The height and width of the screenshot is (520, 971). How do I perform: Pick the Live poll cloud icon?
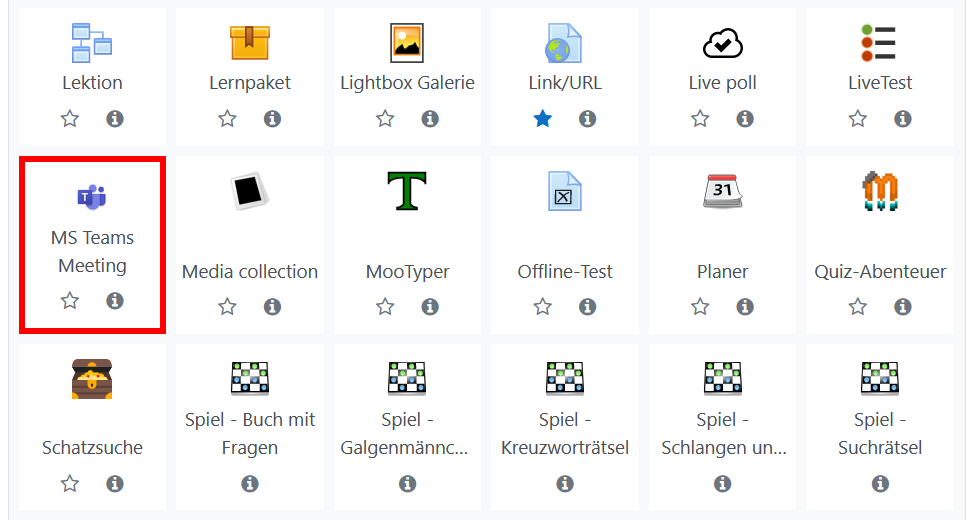click(722, 43)
